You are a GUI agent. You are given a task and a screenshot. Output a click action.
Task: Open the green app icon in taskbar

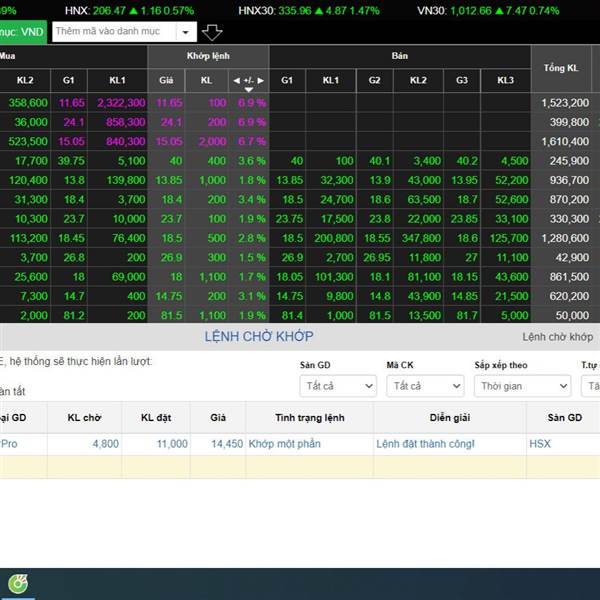click(x=17, y=583)
